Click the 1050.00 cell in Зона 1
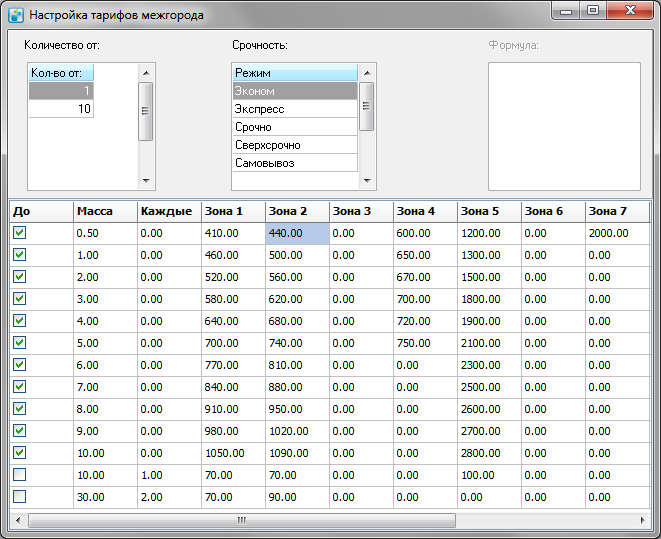 coord(233,453)
